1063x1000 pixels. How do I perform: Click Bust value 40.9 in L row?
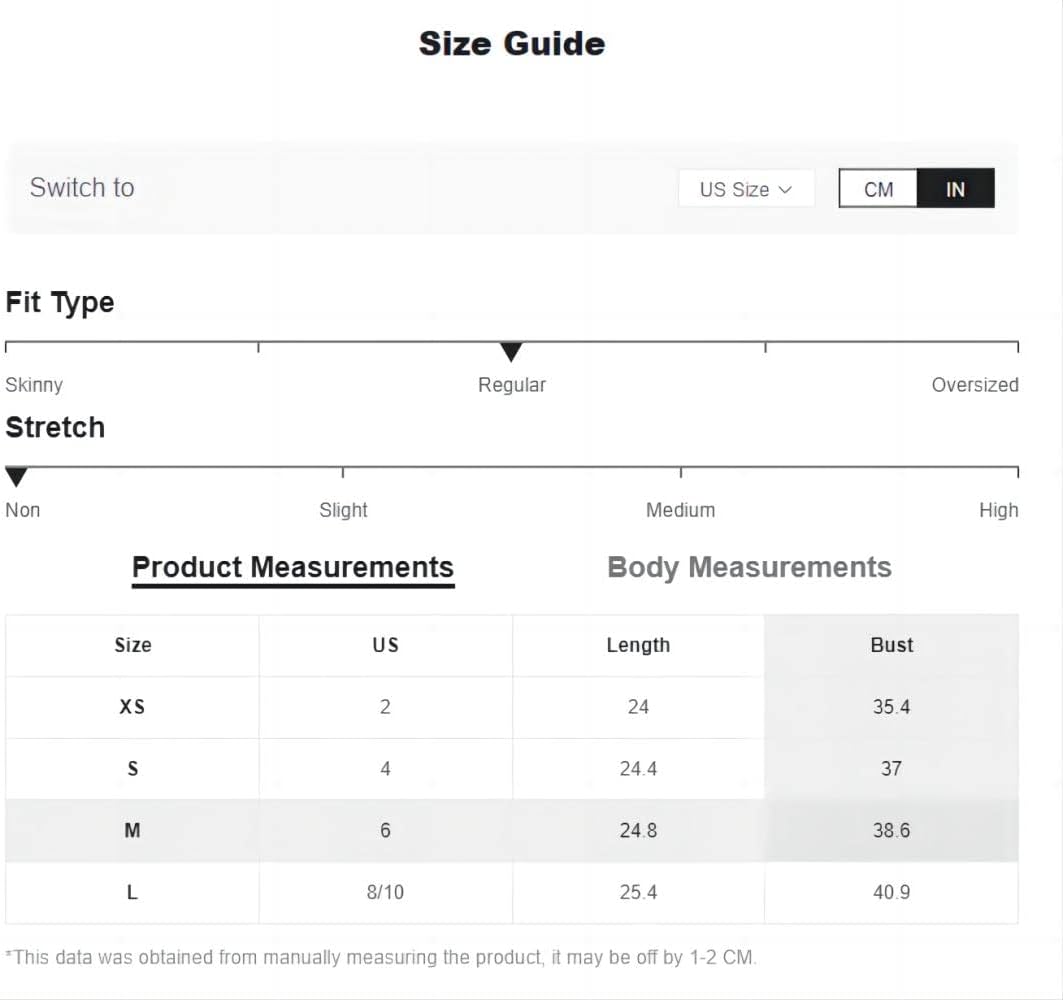pyautogui.click(x=891, y=892)
